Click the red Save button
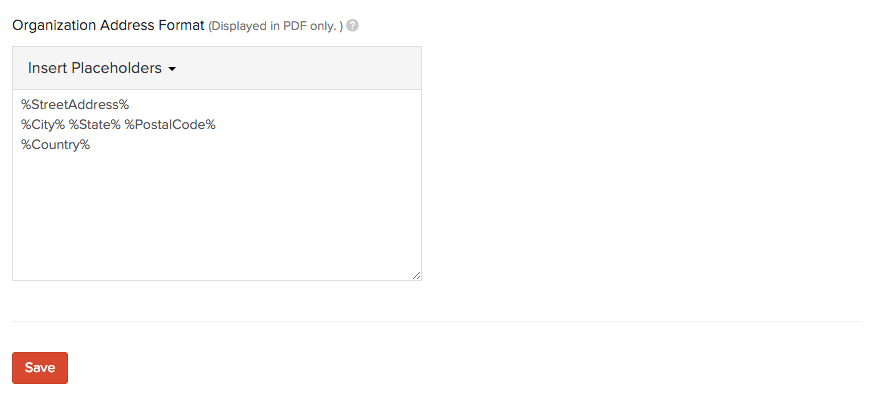Viewport: 879px width, 399px height. click(40, 368)
